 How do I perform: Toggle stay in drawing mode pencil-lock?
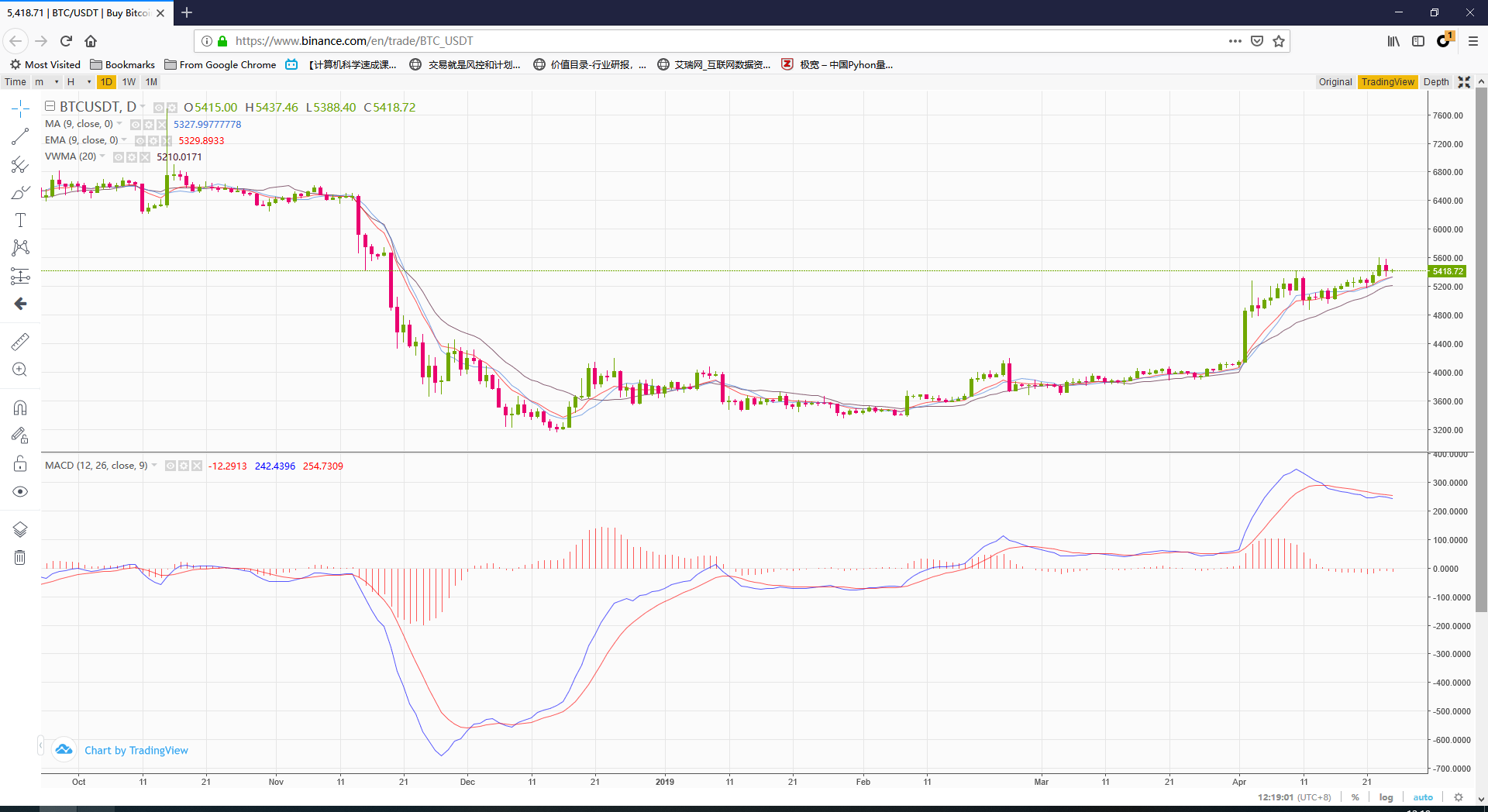[x=20, y=435]
